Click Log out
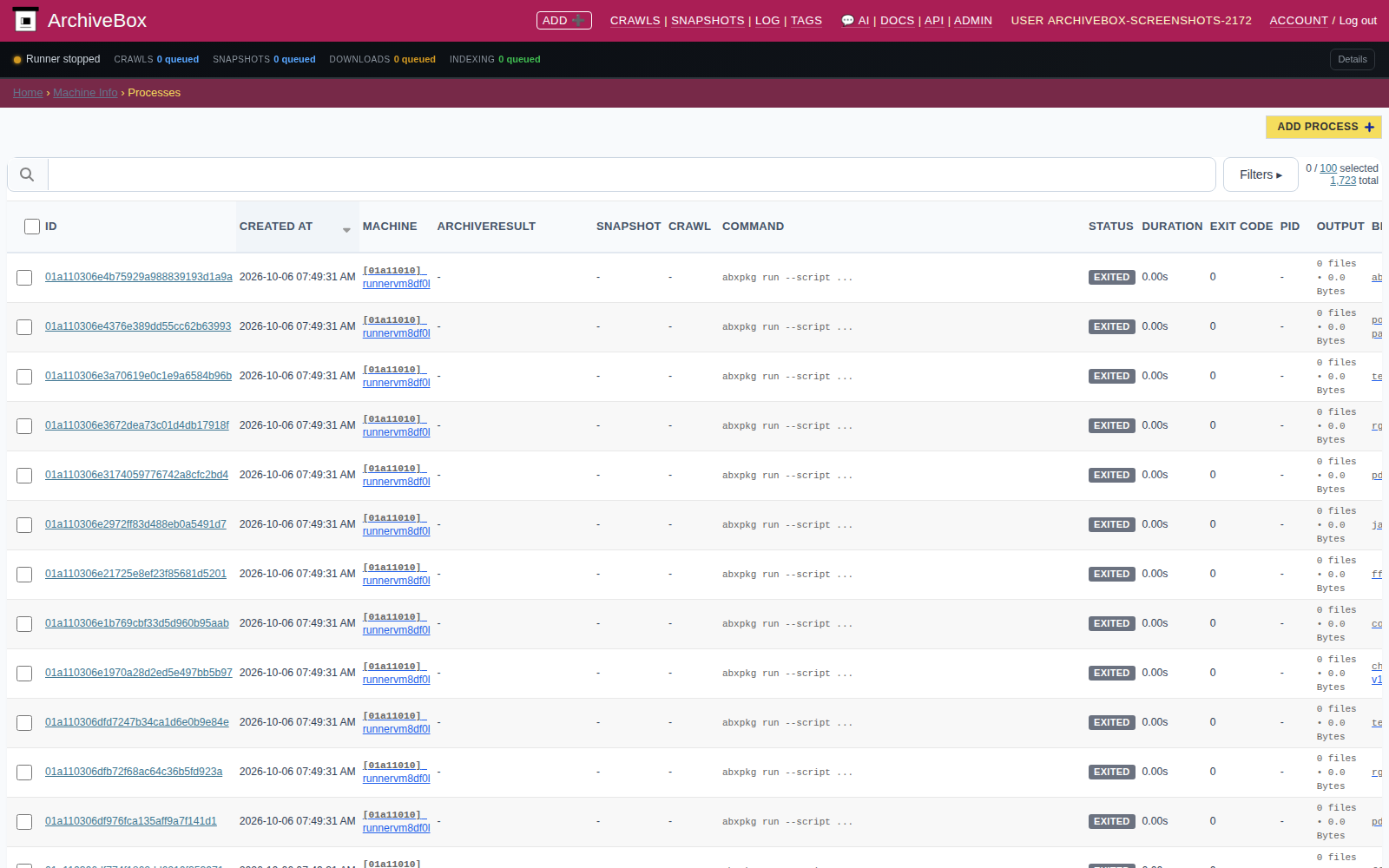The height and width of the screenshot is (868, 1389). pos(1358,21)
